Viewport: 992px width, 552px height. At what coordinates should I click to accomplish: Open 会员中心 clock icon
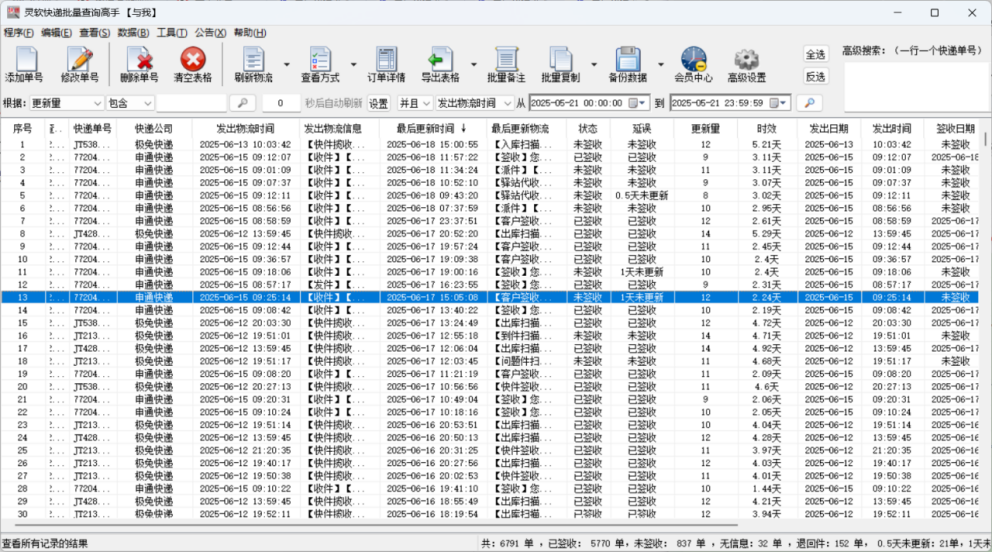click(693, 59)
